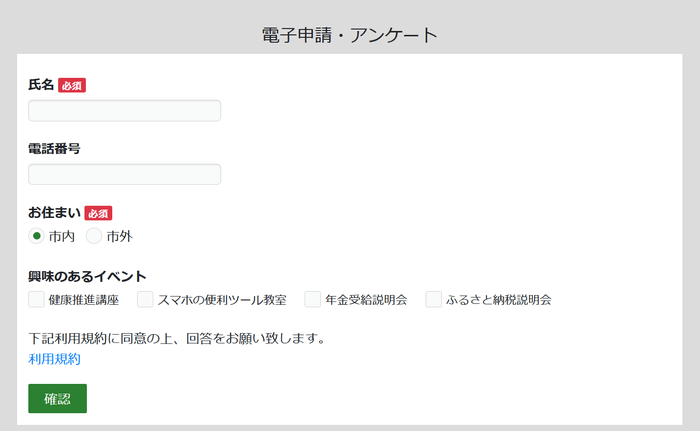Click the 興味のあるイベント label
This screenshot has width=700, height=431.
(87, 276)
